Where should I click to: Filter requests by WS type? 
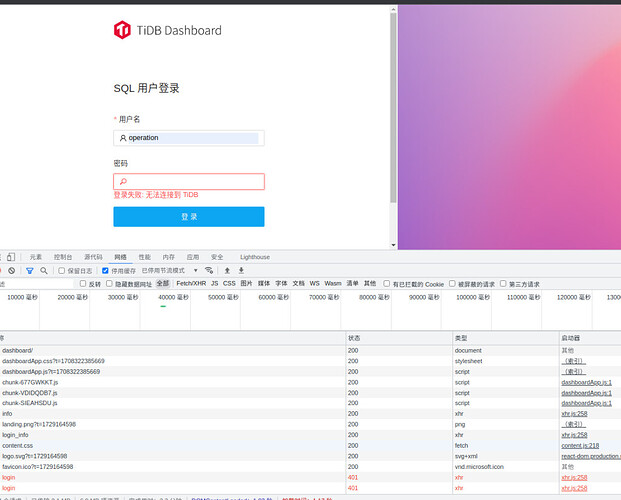tap(314, 283)
